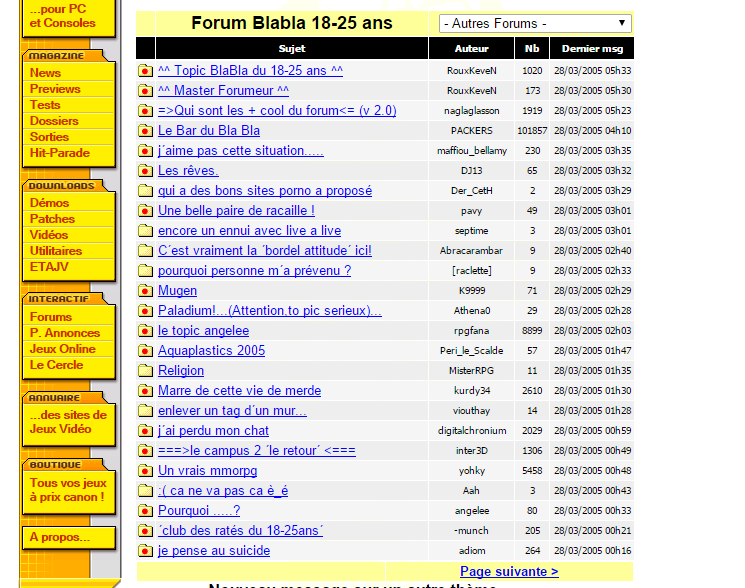The height and width of the screenshot is (588, 745).
Task: Click folder icon next to 'je pense au suicide'
Action: point(145,551)
